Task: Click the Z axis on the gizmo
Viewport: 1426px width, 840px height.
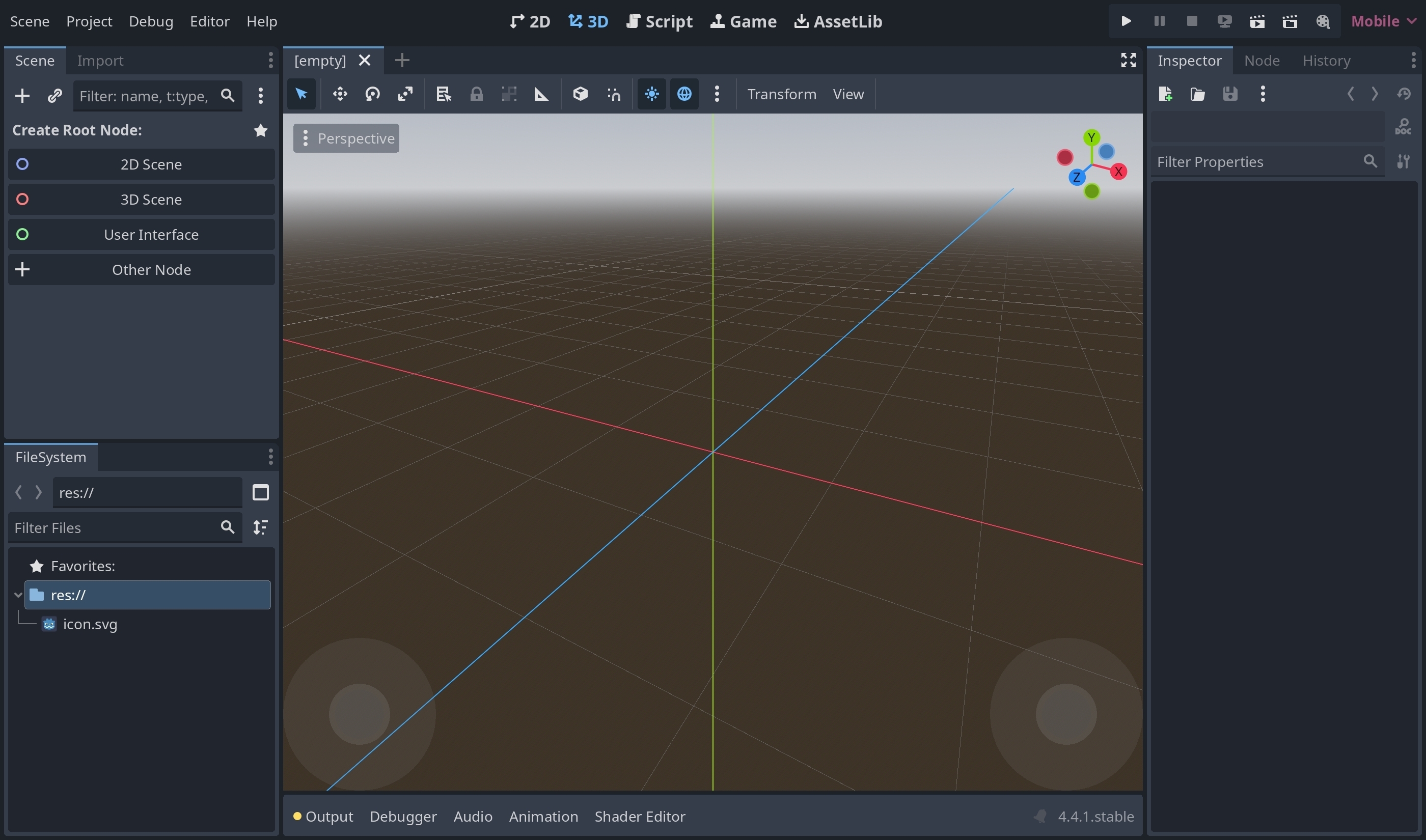Action: (1076, 178)
